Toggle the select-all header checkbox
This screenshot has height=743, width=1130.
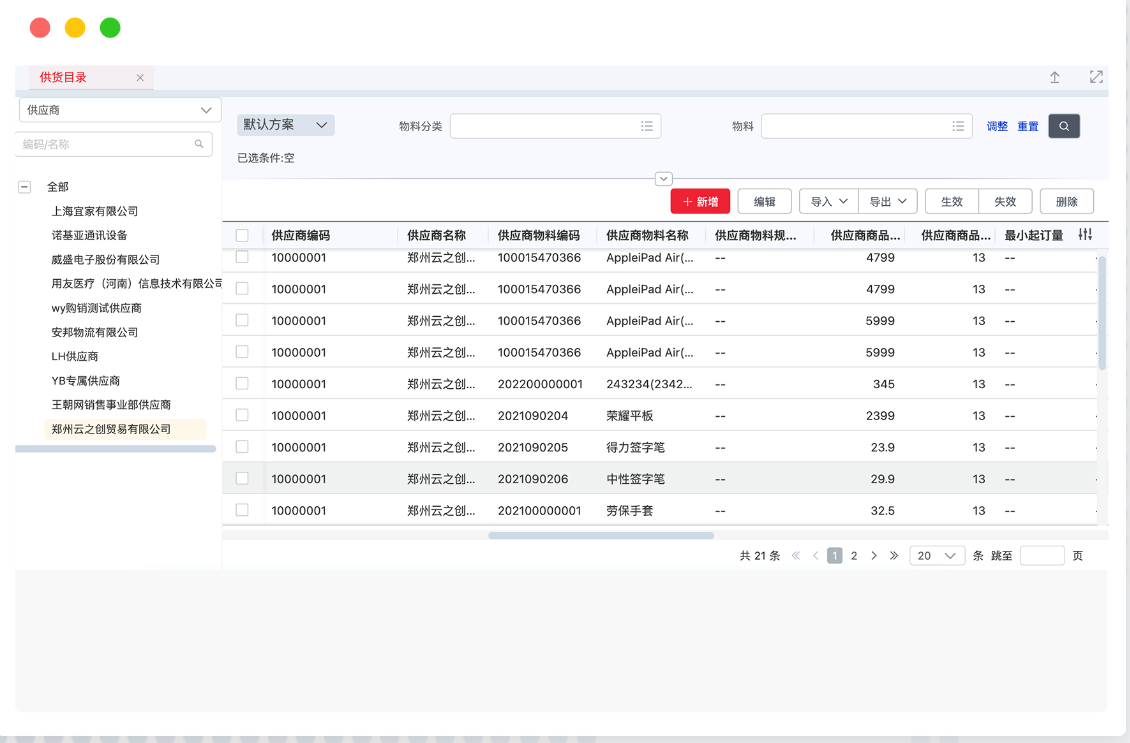point(242,235)
